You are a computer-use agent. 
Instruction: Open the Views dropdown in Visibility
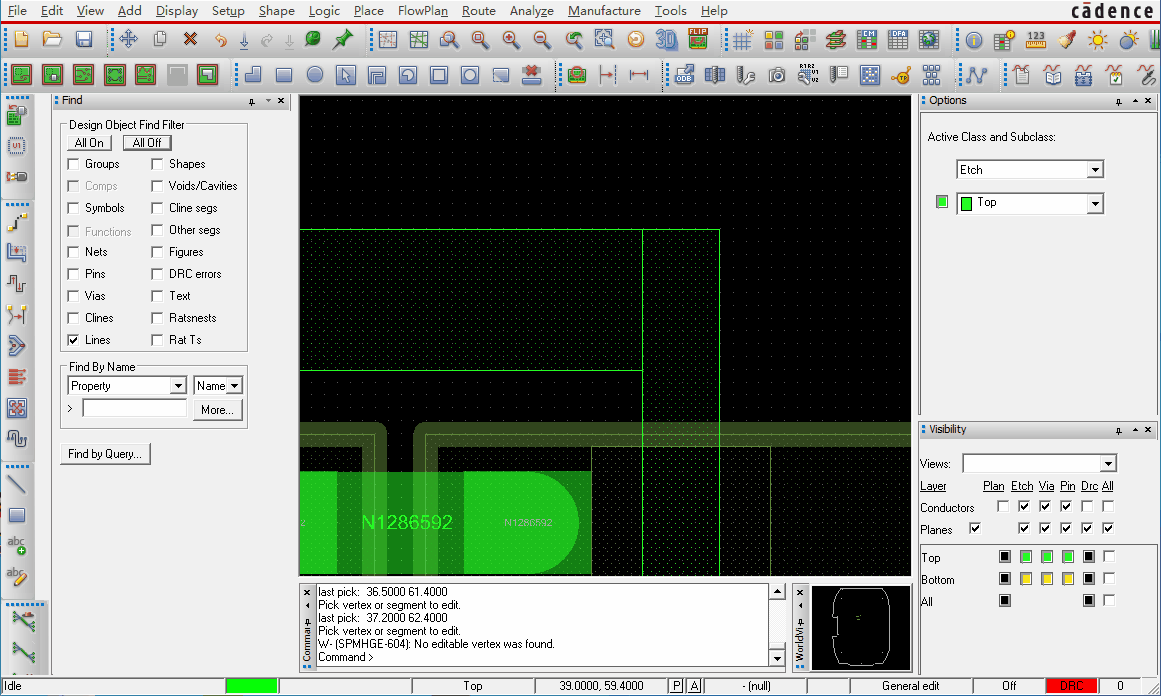point(1108,464)
